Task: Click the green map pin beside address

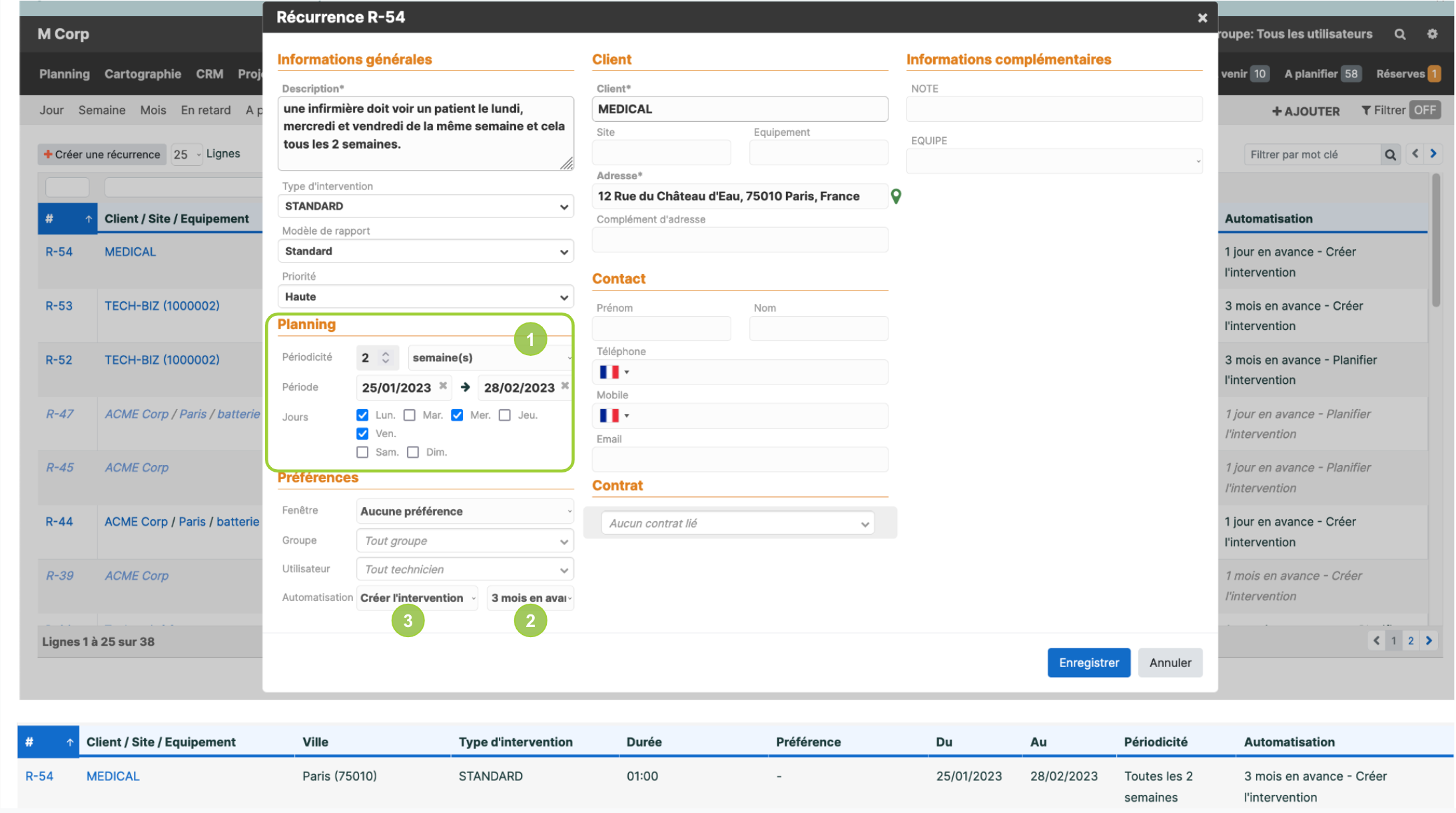Action: click(x=896, y=196)
